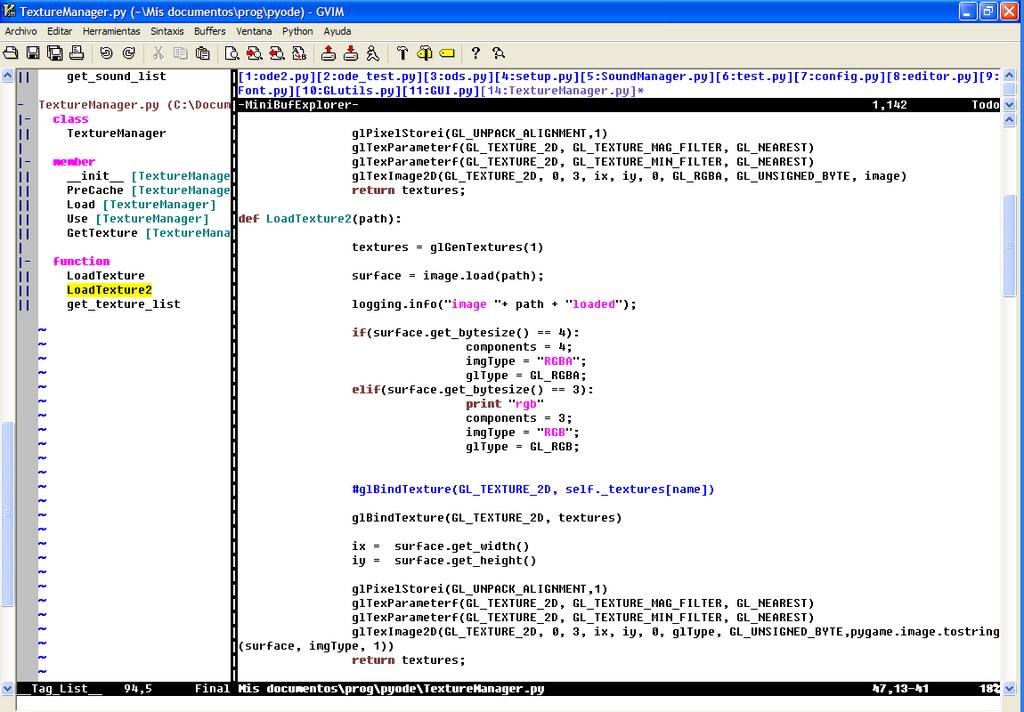Click the __Tag_List__ status line

coord(123,688)
